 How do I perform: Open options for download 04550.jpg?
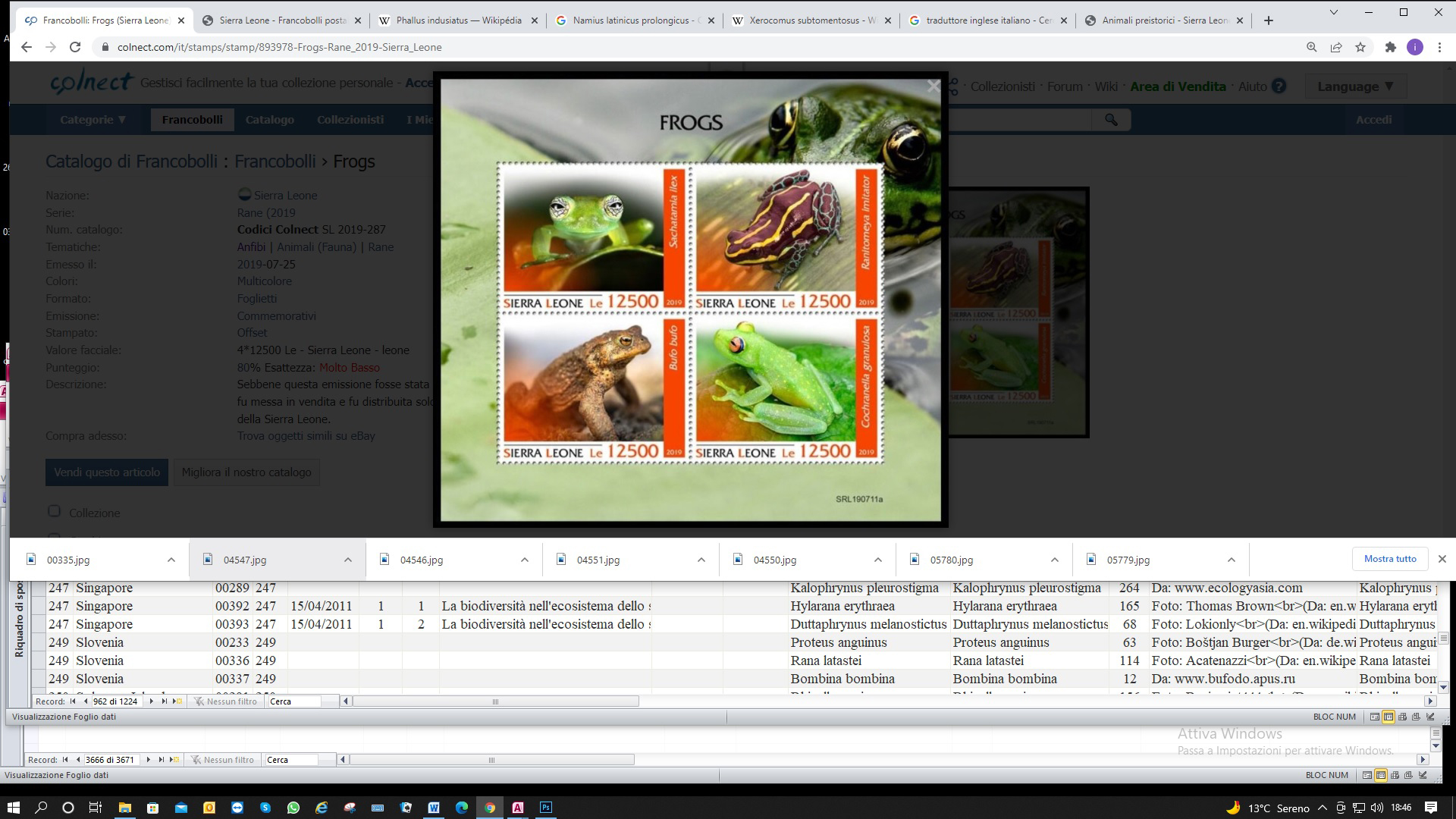pos(878,560)
